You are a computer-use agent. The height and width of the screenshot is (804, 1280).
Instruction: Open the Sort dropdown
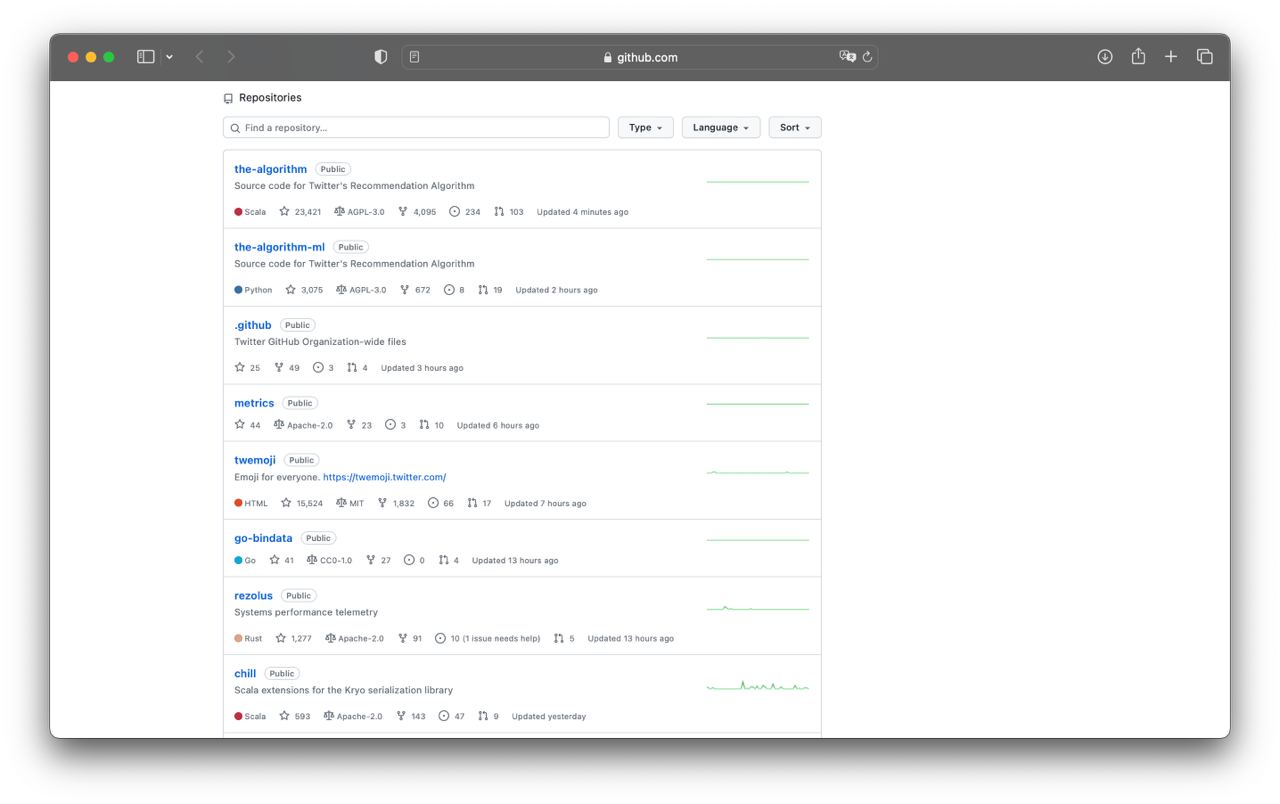pyautogui.click(x=795, y=128)
